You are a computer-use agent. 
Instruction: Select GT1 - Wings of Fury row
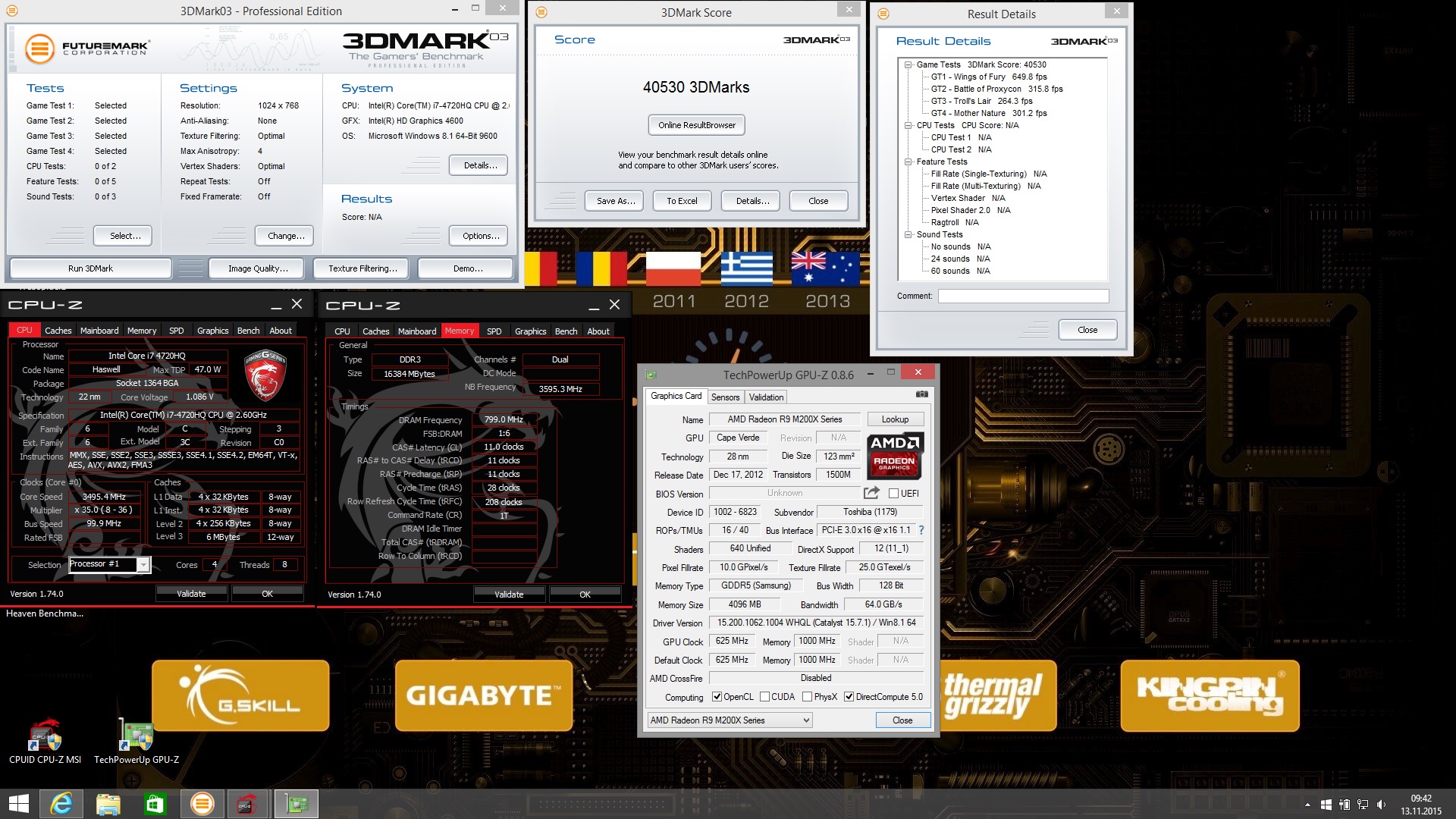989,77
